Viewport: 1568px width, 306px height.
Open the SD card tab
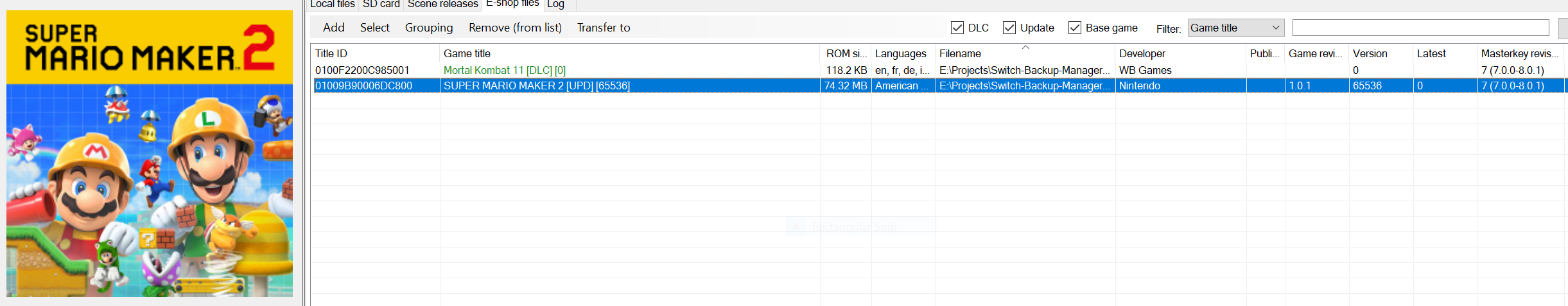(x=381, y=4)
